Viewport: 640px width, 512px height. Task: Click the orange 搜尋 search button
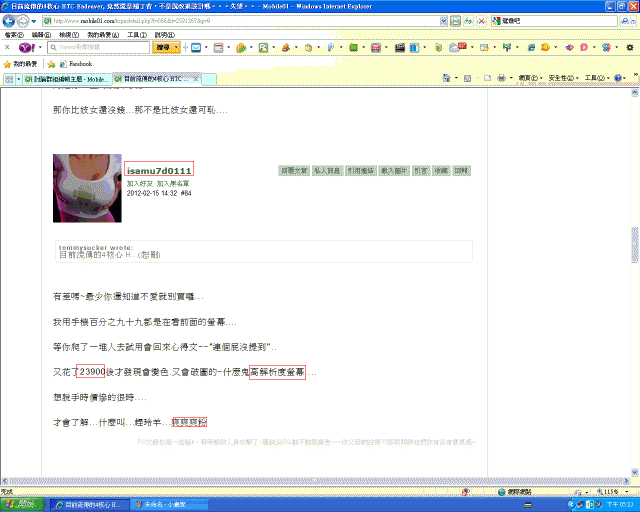click(163, 47)
